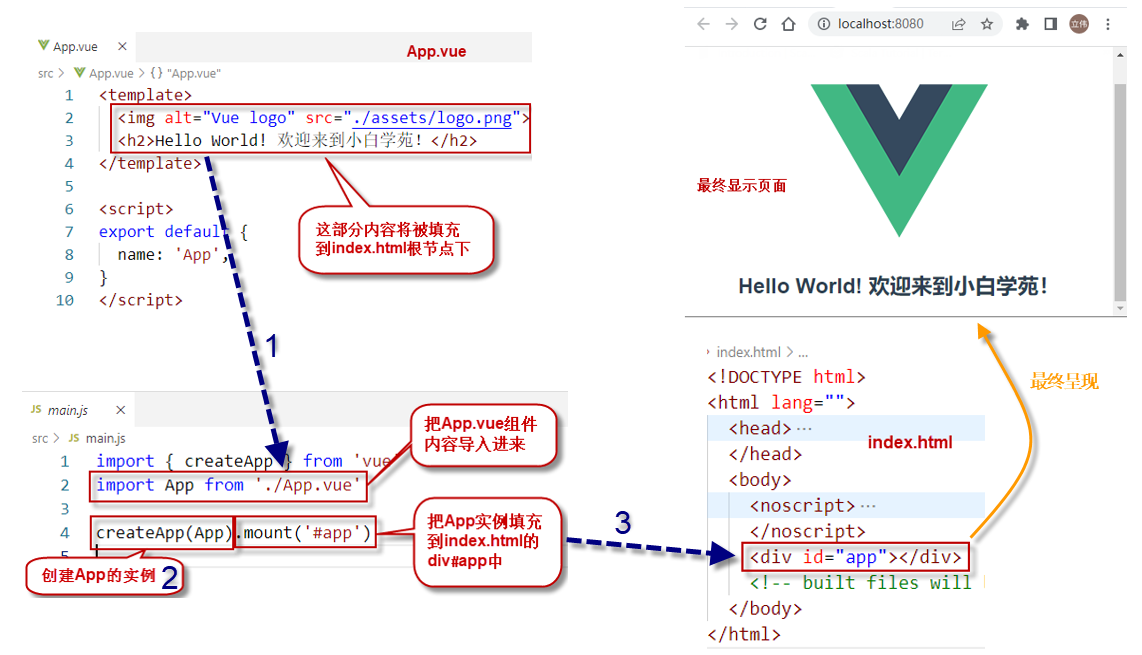Click the browser back arrow
1142x655 pixels.
[703, 24]
